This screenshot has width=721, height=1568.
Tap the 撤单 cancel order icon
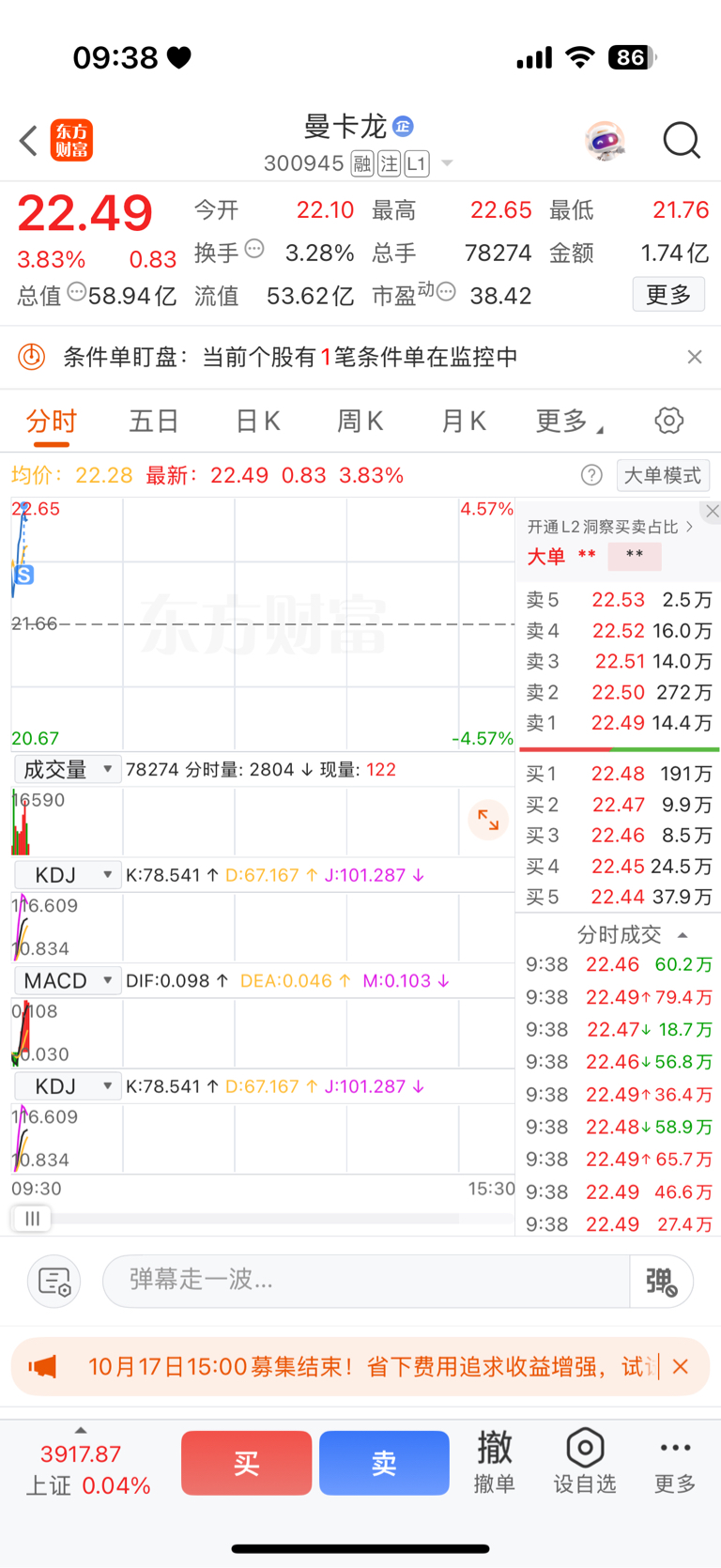(x=495, y=1462)
